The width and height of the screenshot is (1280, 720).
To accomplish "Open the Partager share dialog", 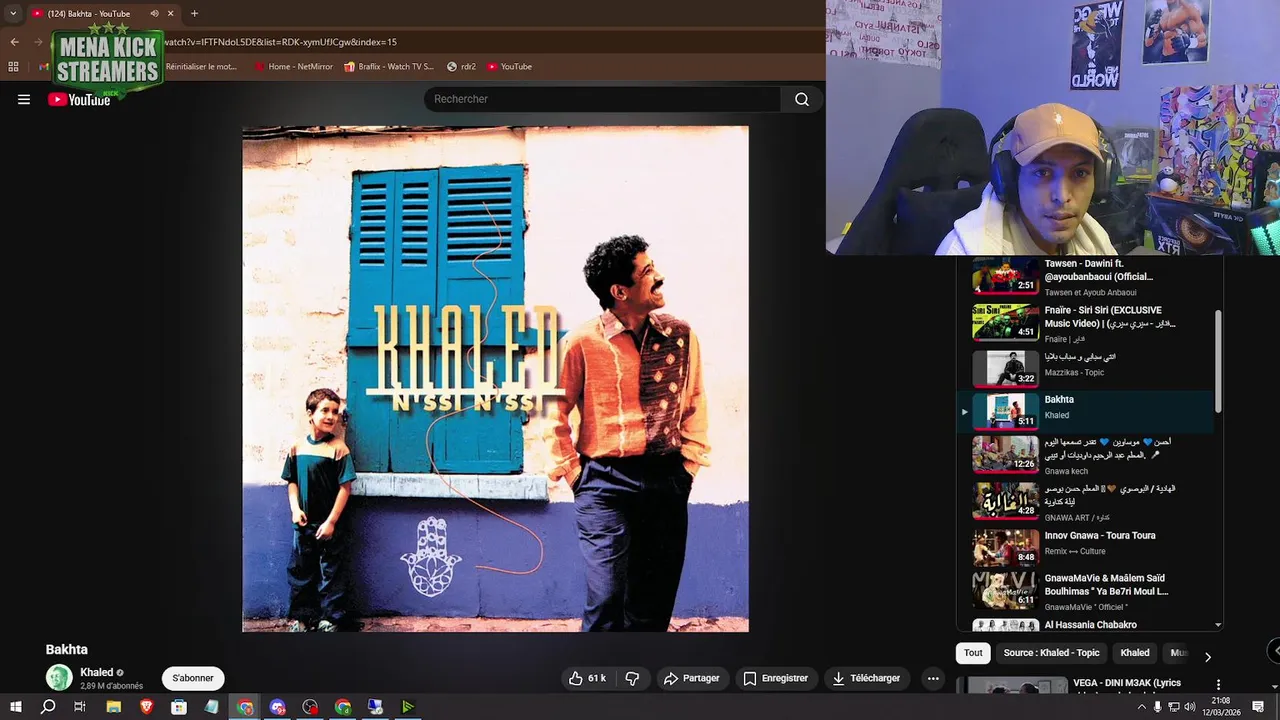I will [691, 678].
